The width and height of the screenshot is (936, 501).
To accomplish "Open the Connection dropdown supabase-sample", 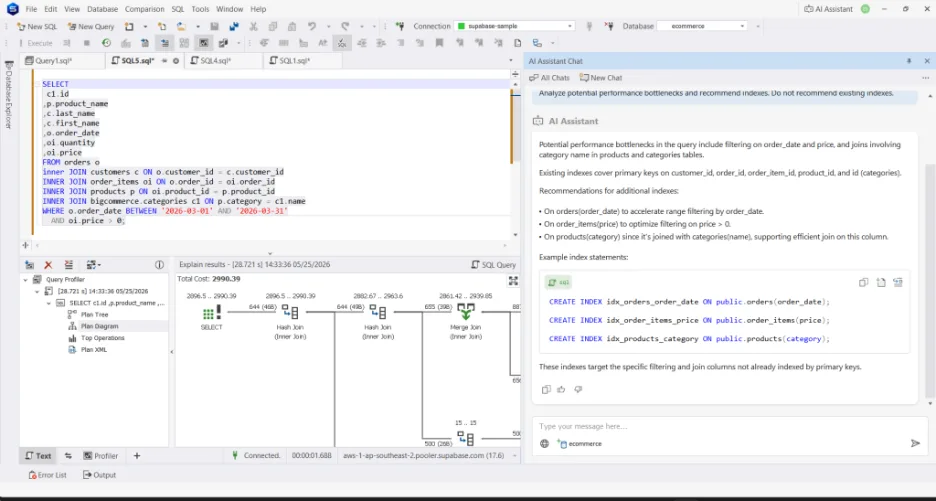I will tap(515, 26).
